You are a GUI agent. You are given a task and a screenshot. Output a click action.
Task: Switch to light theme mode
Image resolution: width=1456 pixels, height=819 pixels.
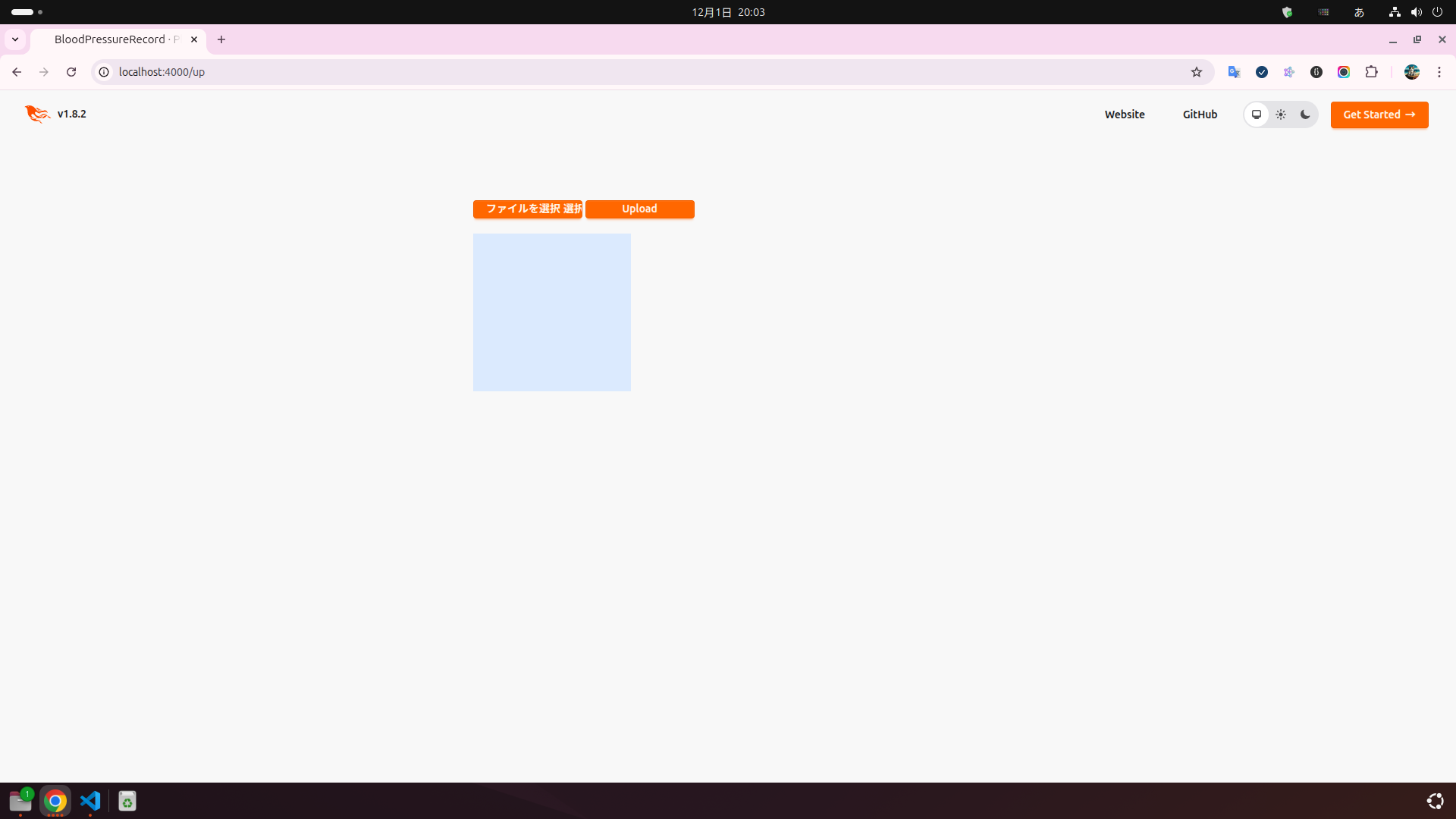click(x=1281, y=115)
